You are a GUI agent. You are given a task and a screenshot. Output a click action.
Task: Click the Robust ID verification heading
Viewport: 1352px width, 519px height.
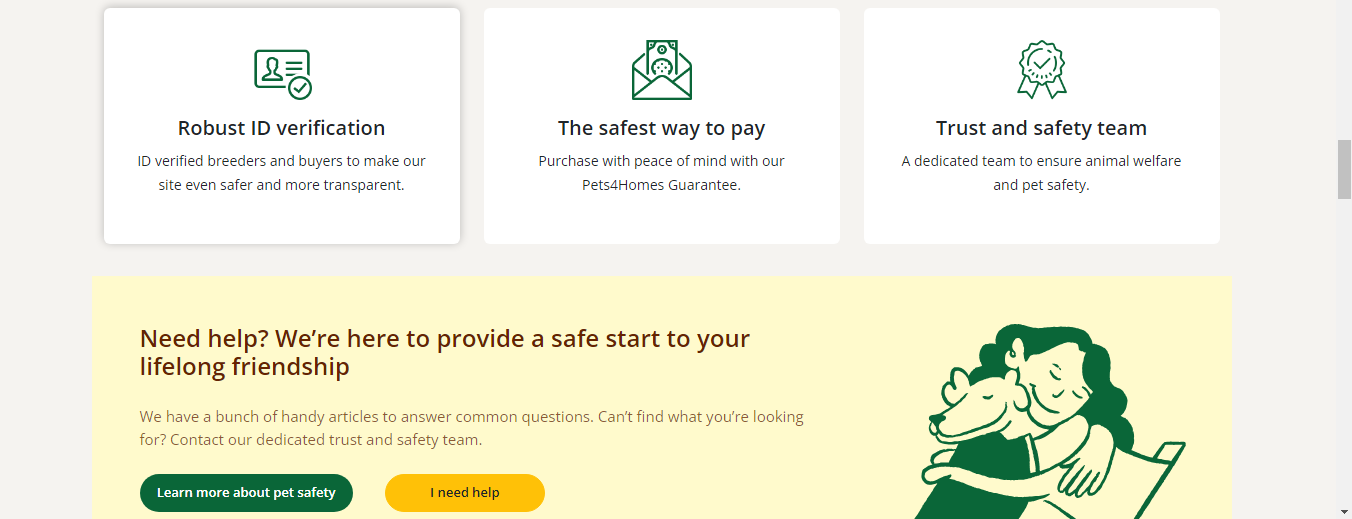[281, 128]
